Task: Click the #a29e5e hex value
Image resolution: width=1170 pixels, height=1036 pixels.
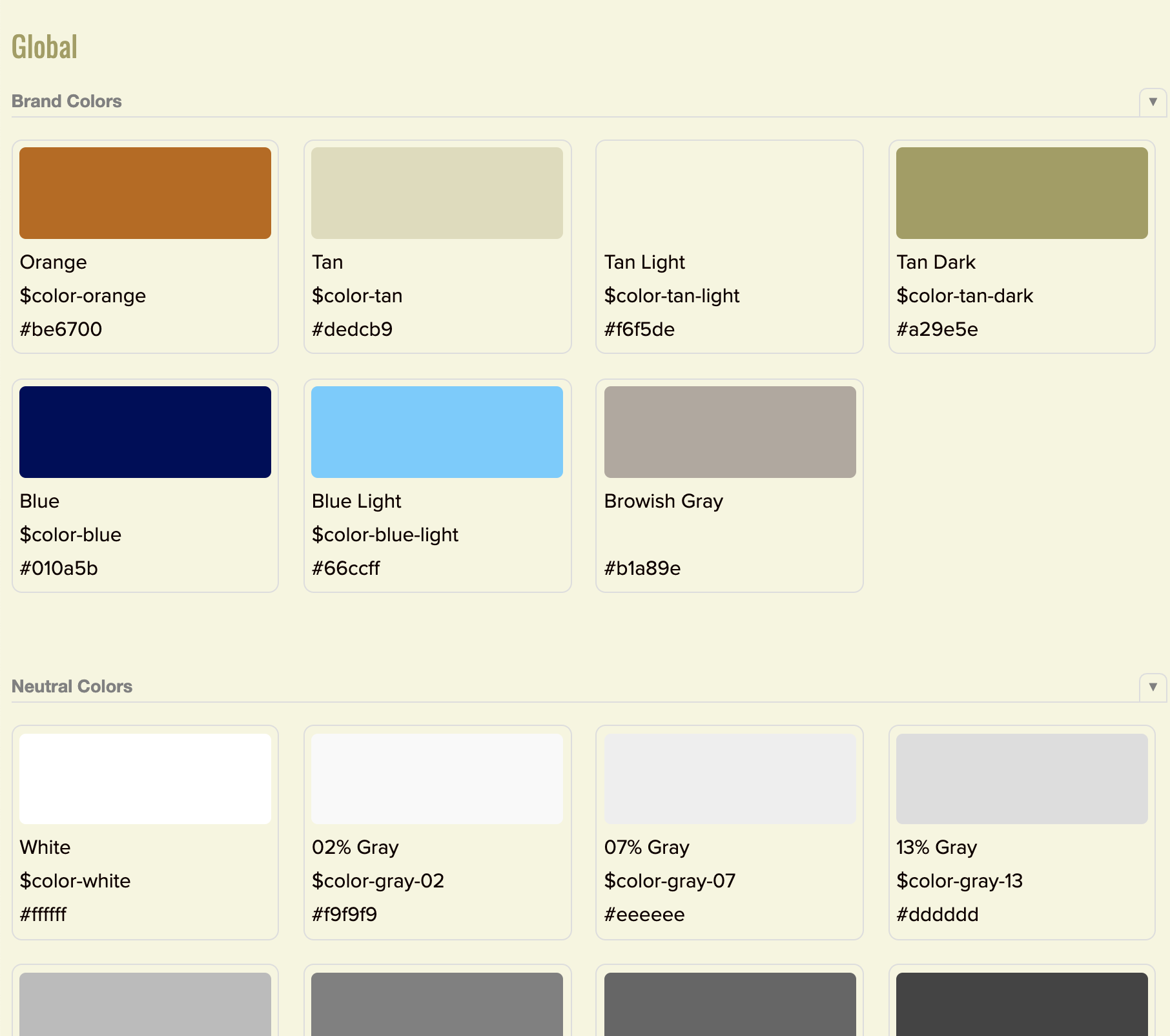Action: (x=937, y=329)
